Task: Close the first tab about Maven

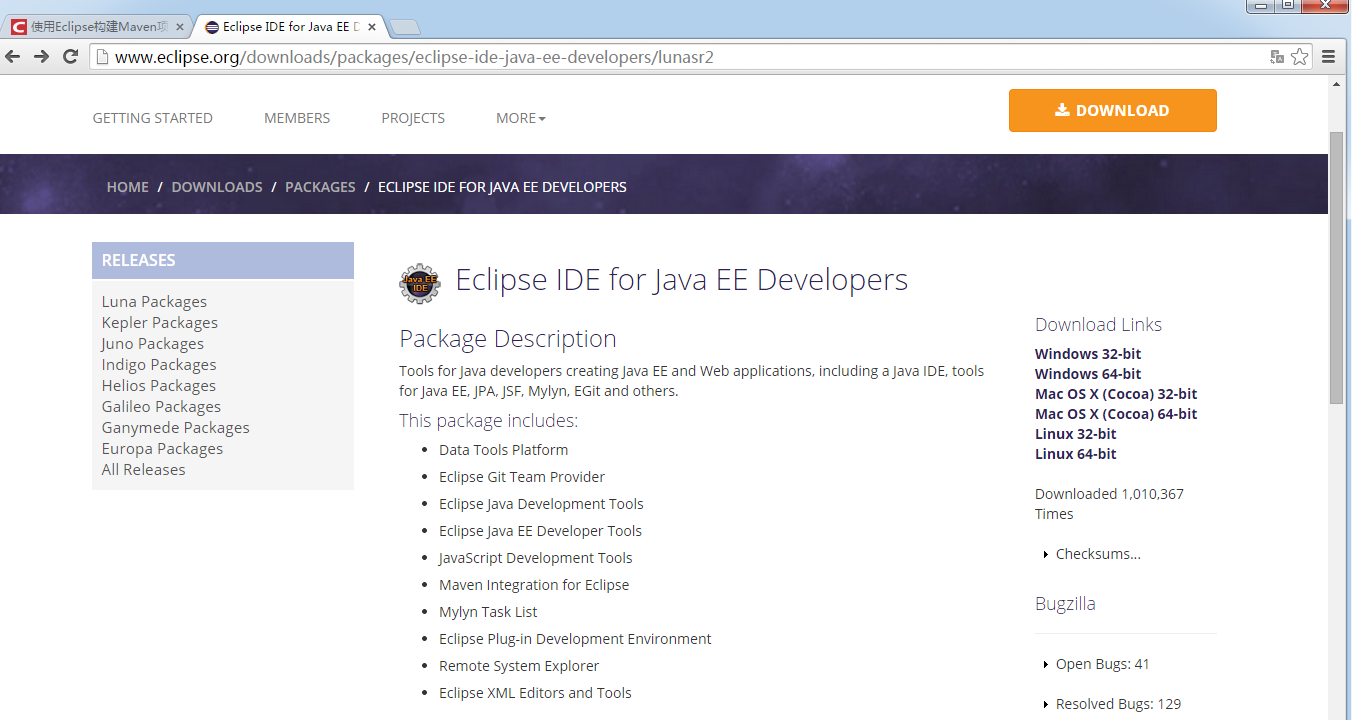Action: (x=180, y=27)
